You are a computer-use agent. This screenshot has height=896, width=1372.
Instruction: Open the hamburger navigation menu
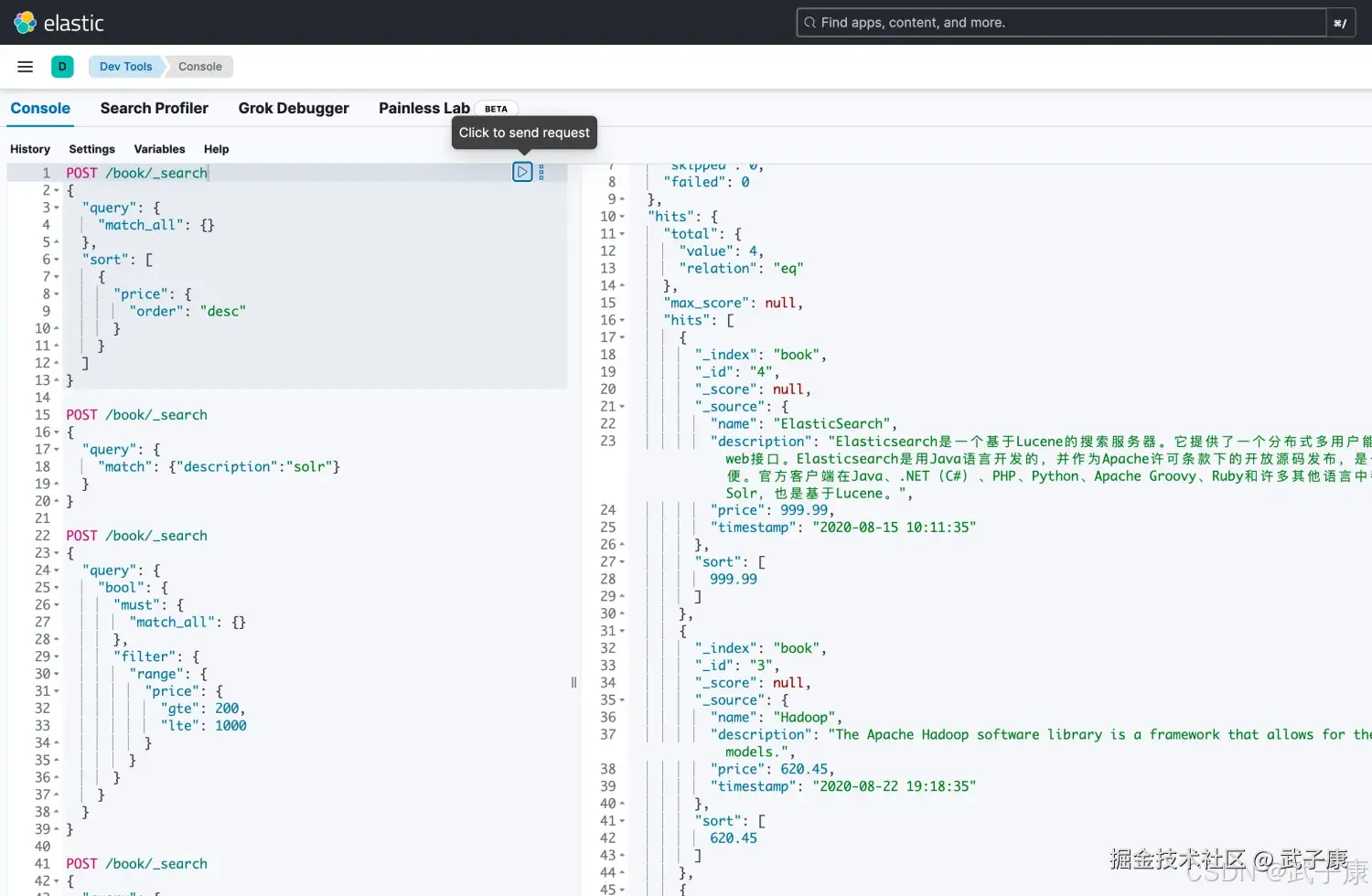click(26, 67)
